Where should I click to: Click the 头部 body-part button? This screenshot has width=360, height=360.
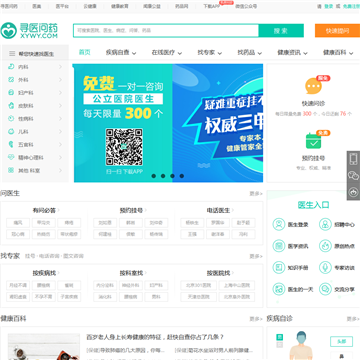pos(341,341)
